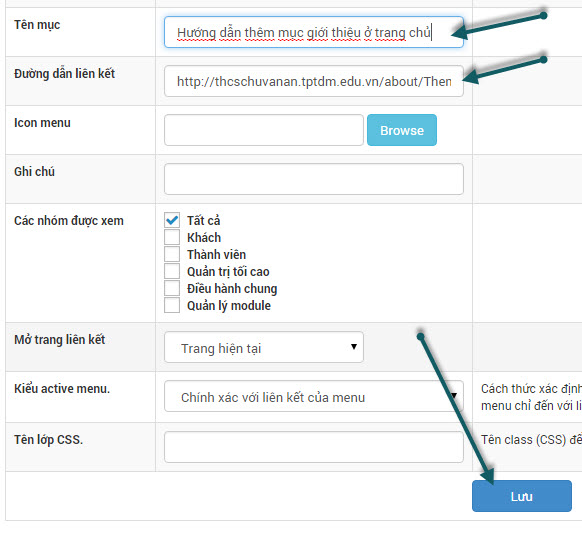Click the Tên lớp CSS input field
The image size is (582, 546).
[314, 447]
